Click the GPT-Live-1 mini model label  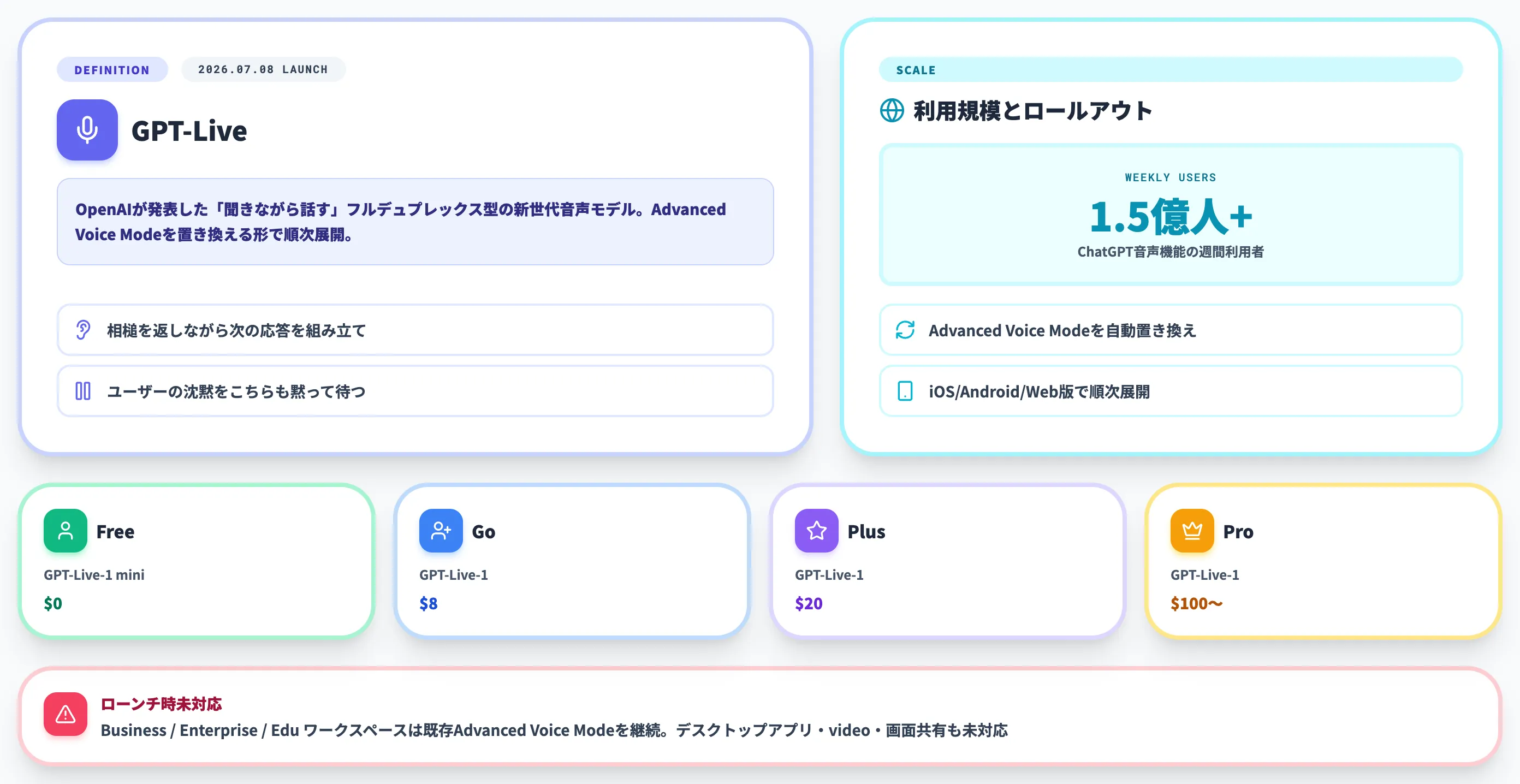[x=94, y=574]
